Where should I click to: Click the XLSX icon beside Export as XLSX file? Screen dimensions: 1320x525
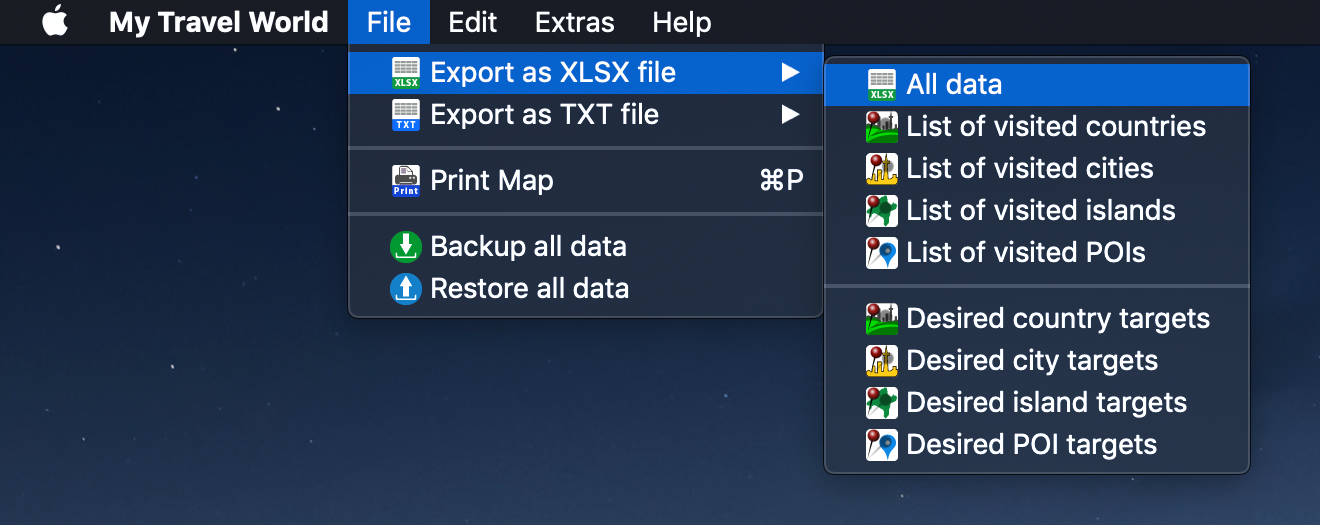tap(406, 73)
